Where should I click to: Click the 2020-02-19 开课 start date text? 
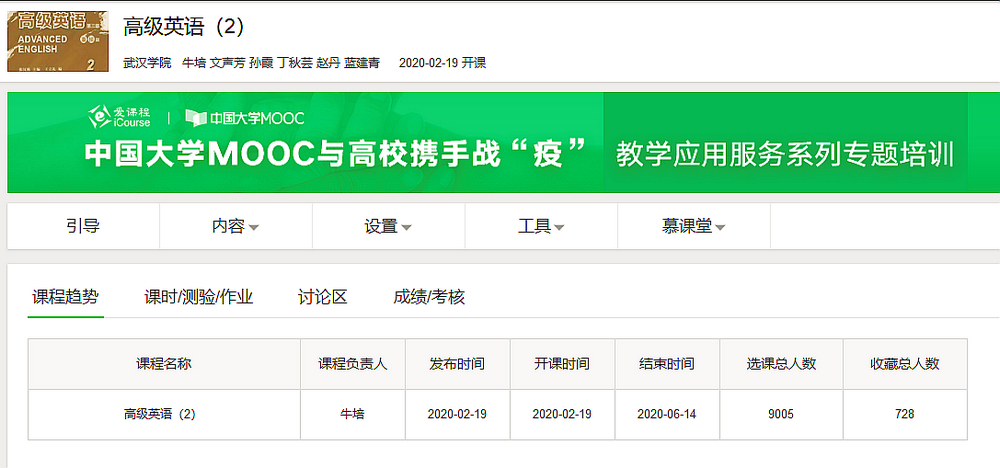[443, 62]
